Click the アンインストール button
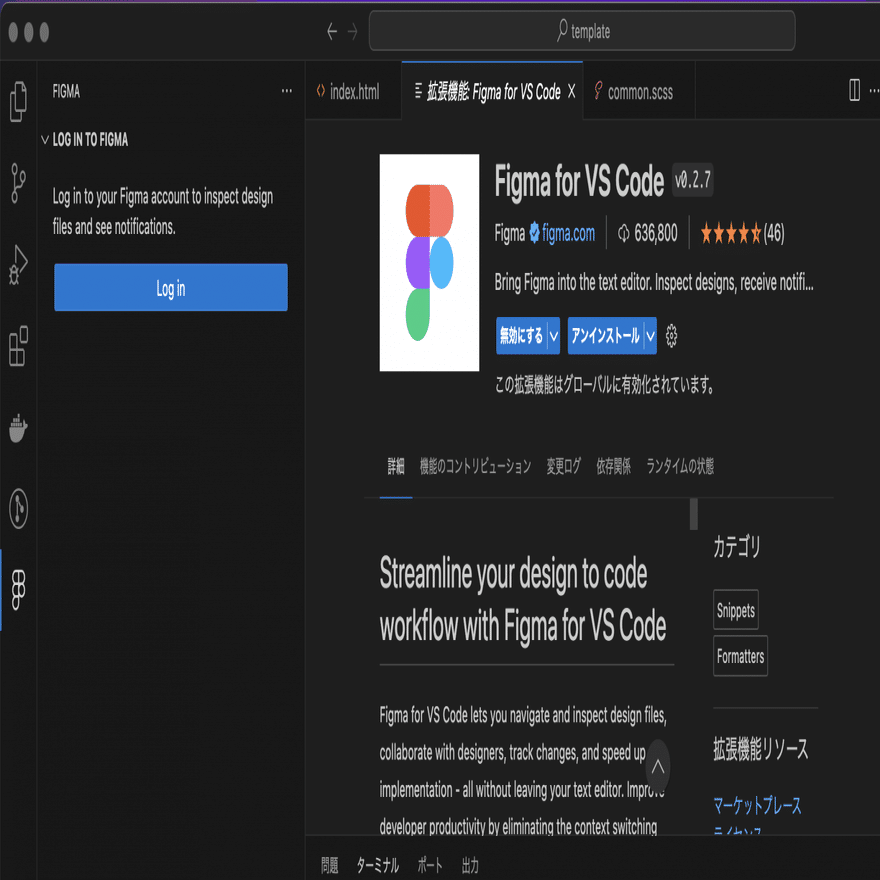 [x=605, y=336]
